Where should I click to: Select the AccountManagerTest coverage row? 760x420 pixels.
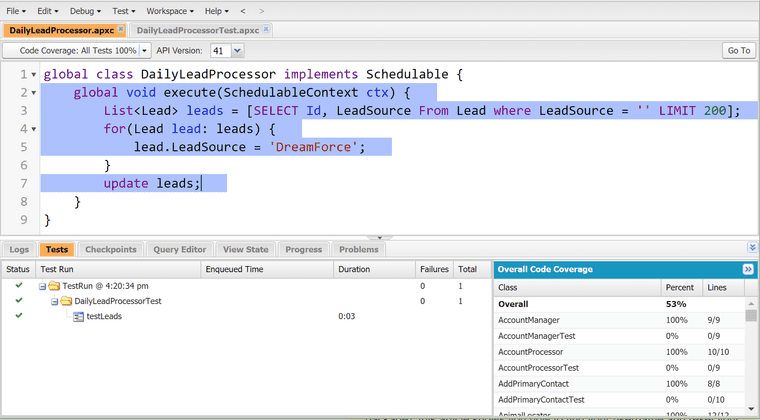coord(619,336)
